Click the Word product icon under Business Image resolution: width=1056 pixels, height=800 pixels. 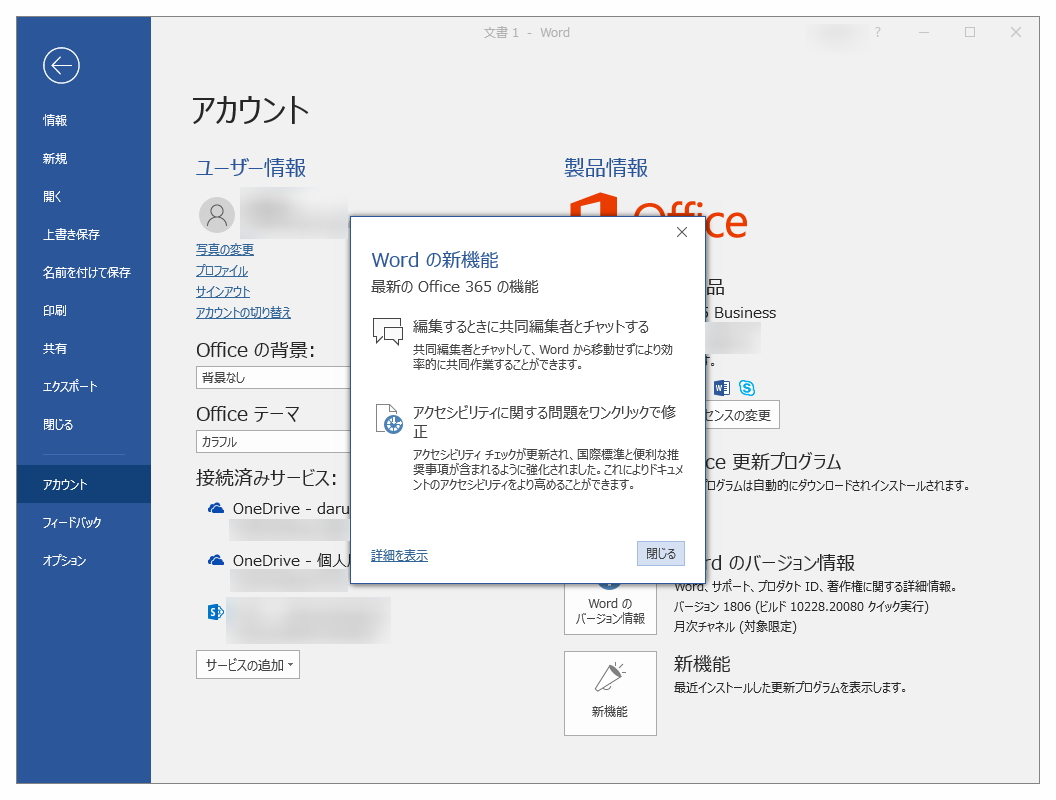[x=721, y=388]
